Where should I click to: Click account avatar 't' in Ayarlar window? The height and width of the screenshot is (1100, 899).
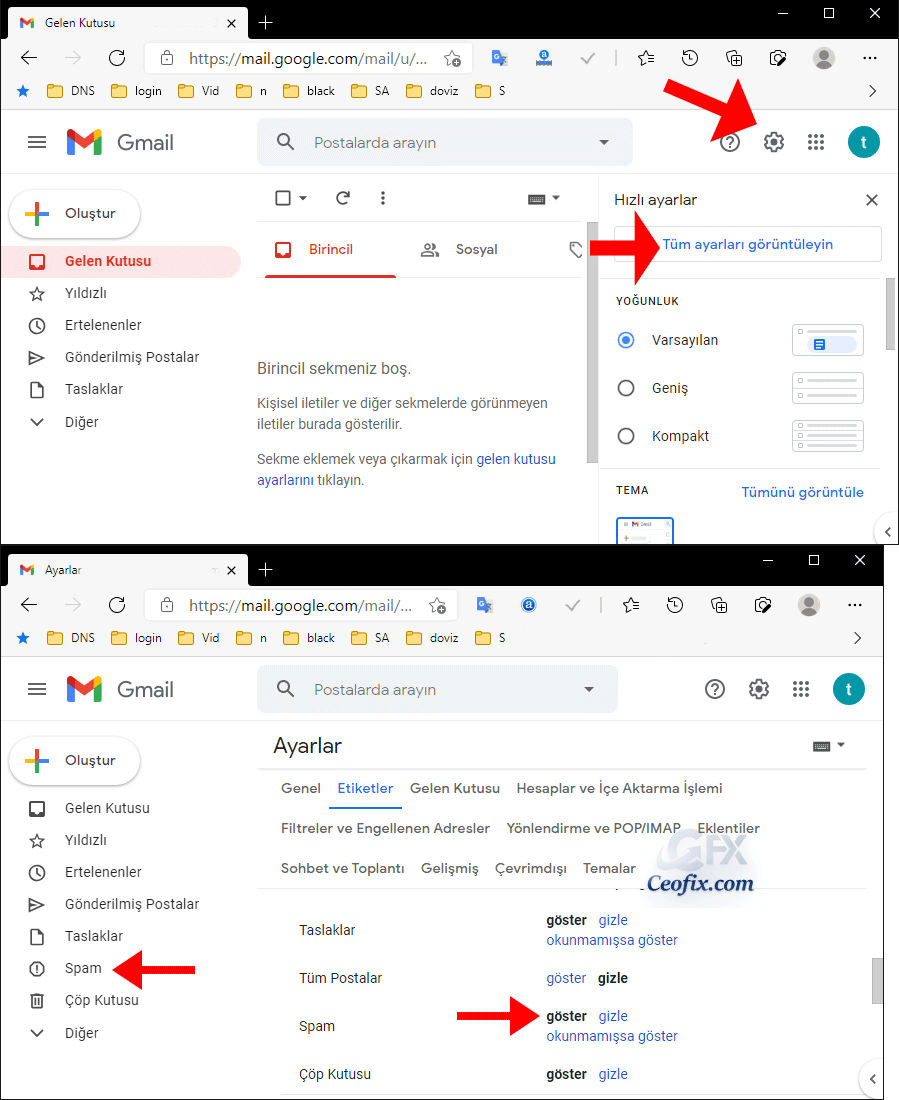tap(848, 690)
